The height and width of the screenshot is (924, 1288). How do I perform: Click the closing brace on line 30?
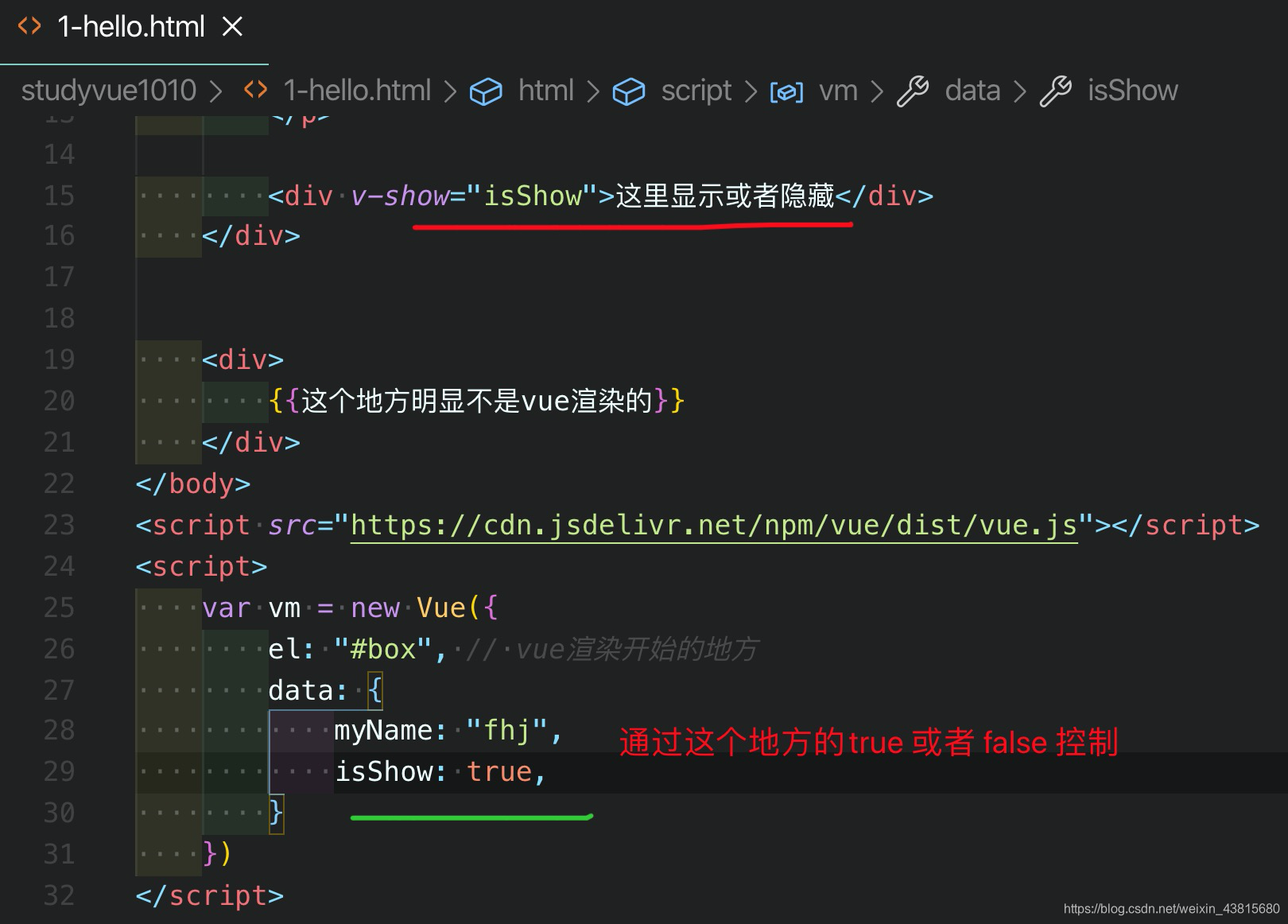[x=276, y=813]
